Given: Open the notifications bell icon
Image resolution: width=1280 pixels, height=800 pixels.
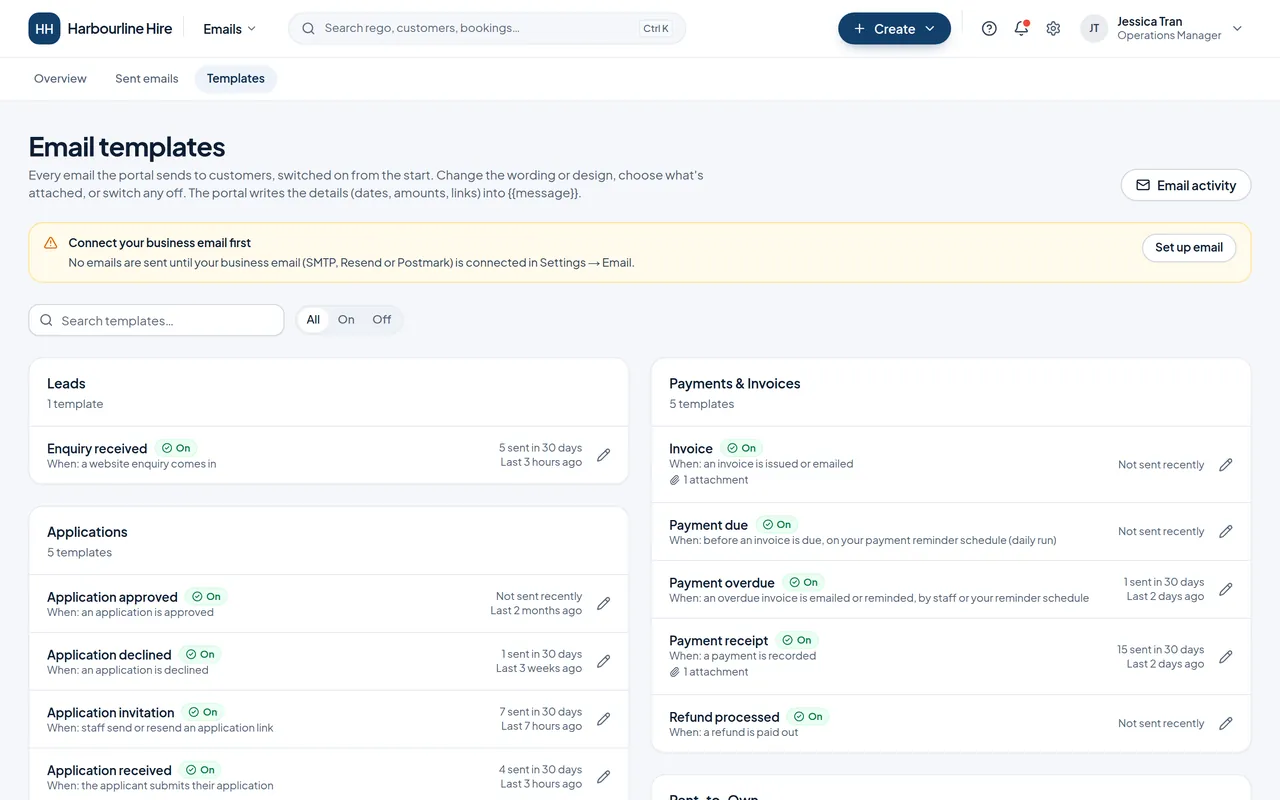Looking at the screenshot, I should coord(1021,29).
